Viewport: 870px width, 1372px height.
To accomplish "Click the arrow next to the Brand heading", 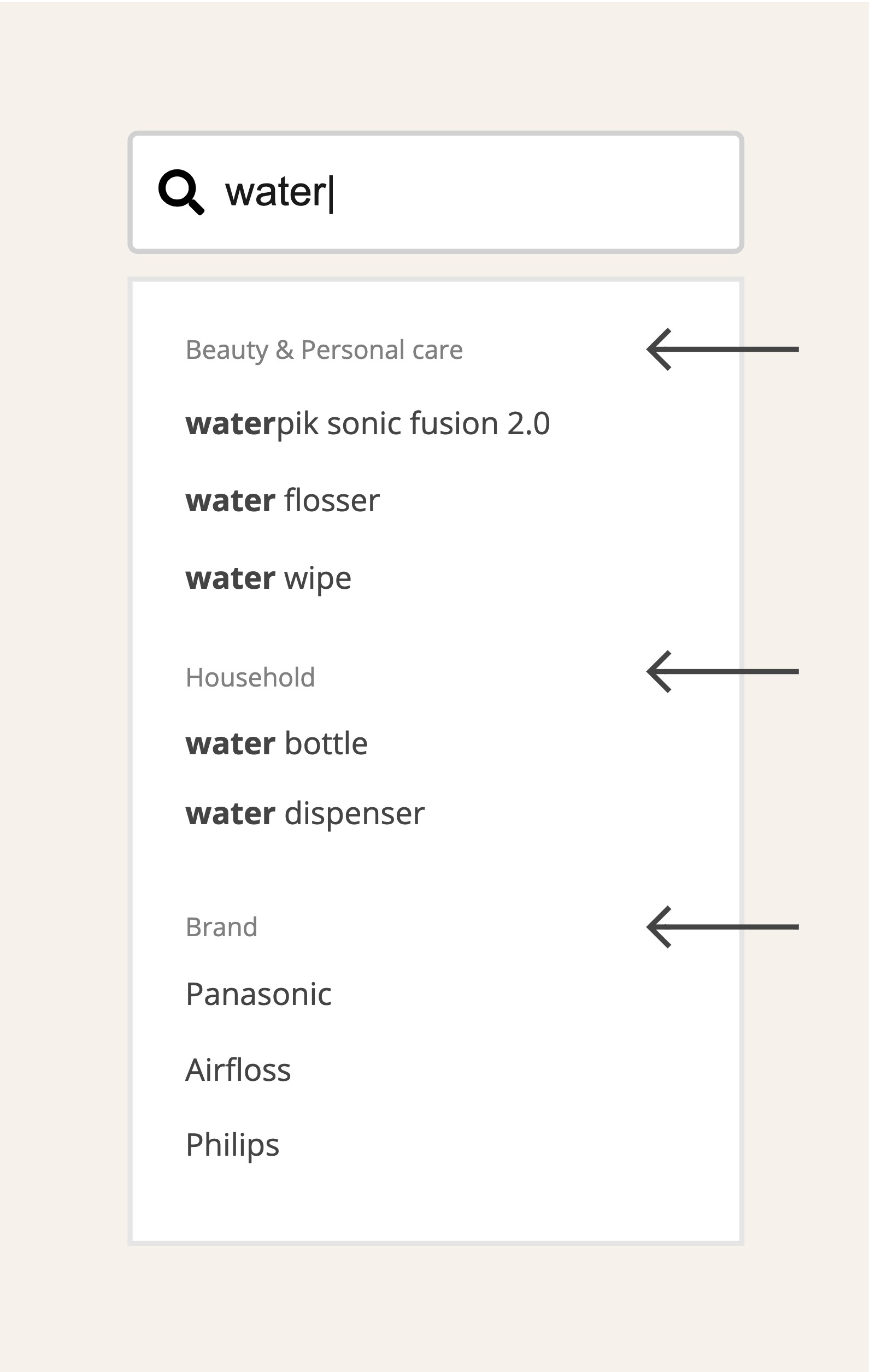I will (722, 927).
